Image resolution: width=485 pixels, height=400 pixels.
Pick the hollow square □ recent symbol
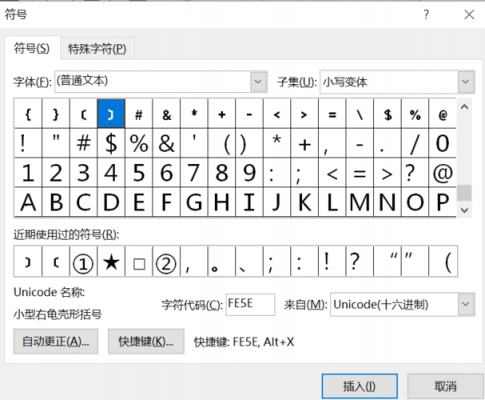pyautogui.click(x=139, y=262)
